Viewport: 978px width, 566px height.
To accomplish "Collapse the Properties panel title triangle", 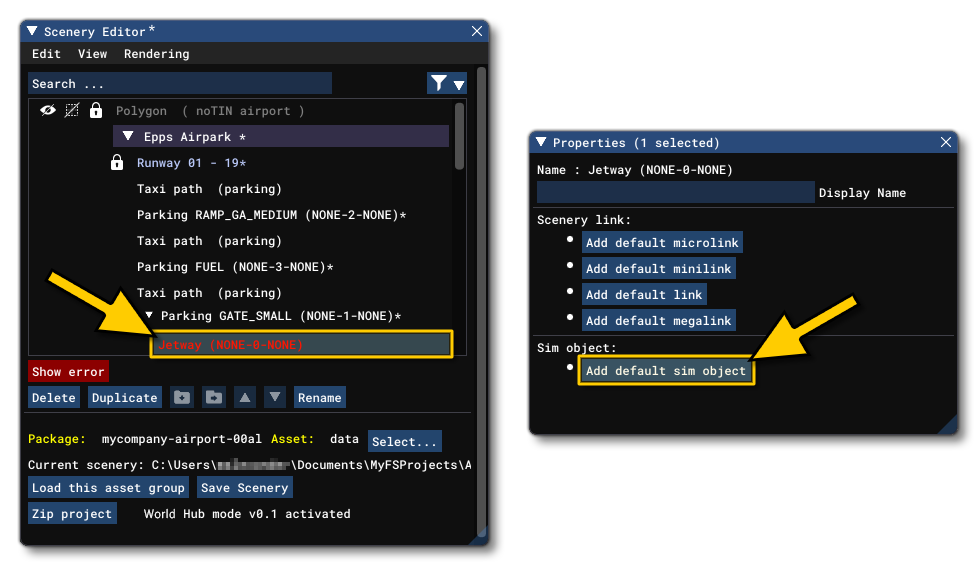I will pyautogui.click(x=541, y=143).
